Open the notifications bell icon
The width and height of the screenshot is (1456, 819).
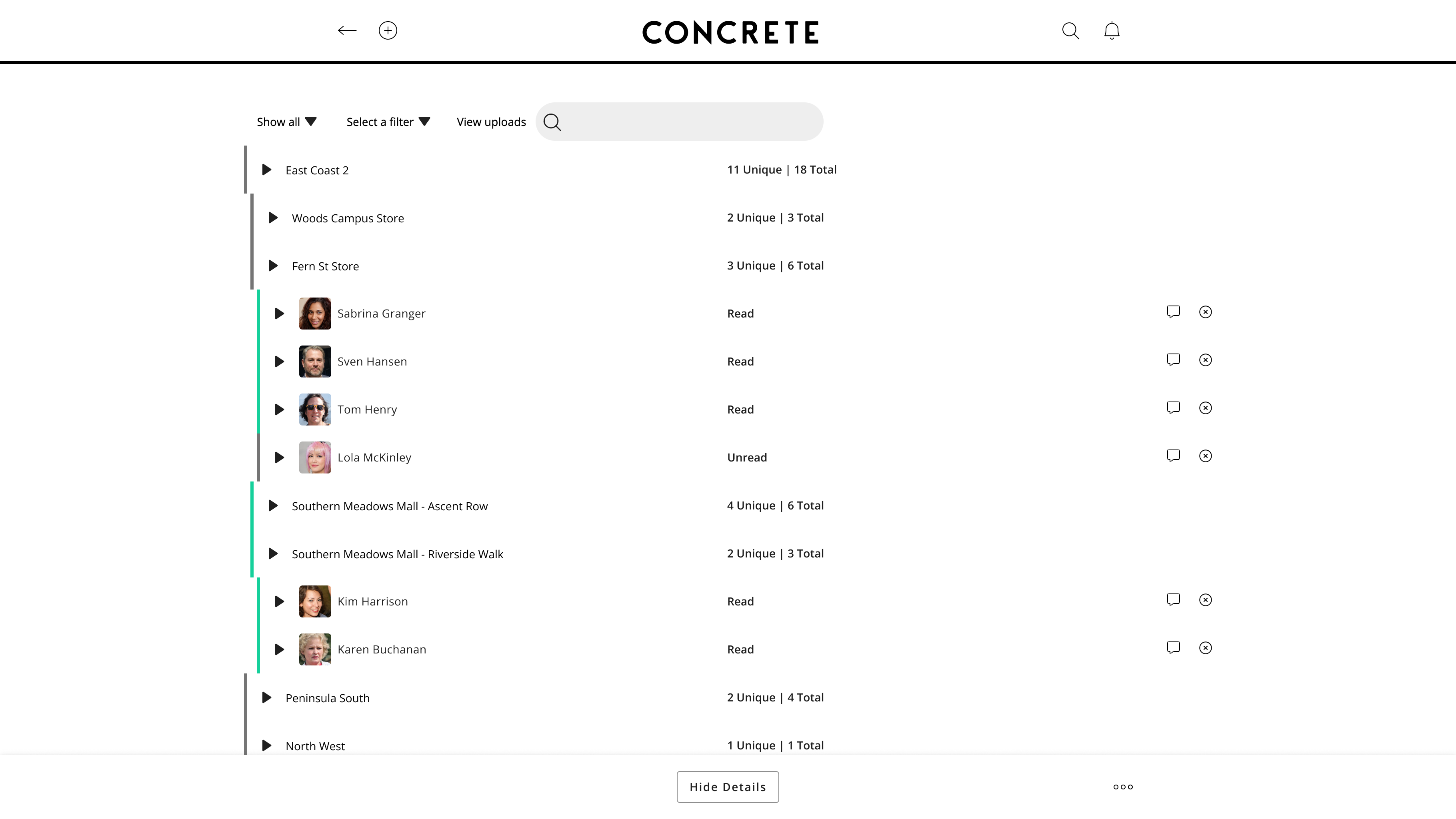[x=1112, y=30]
